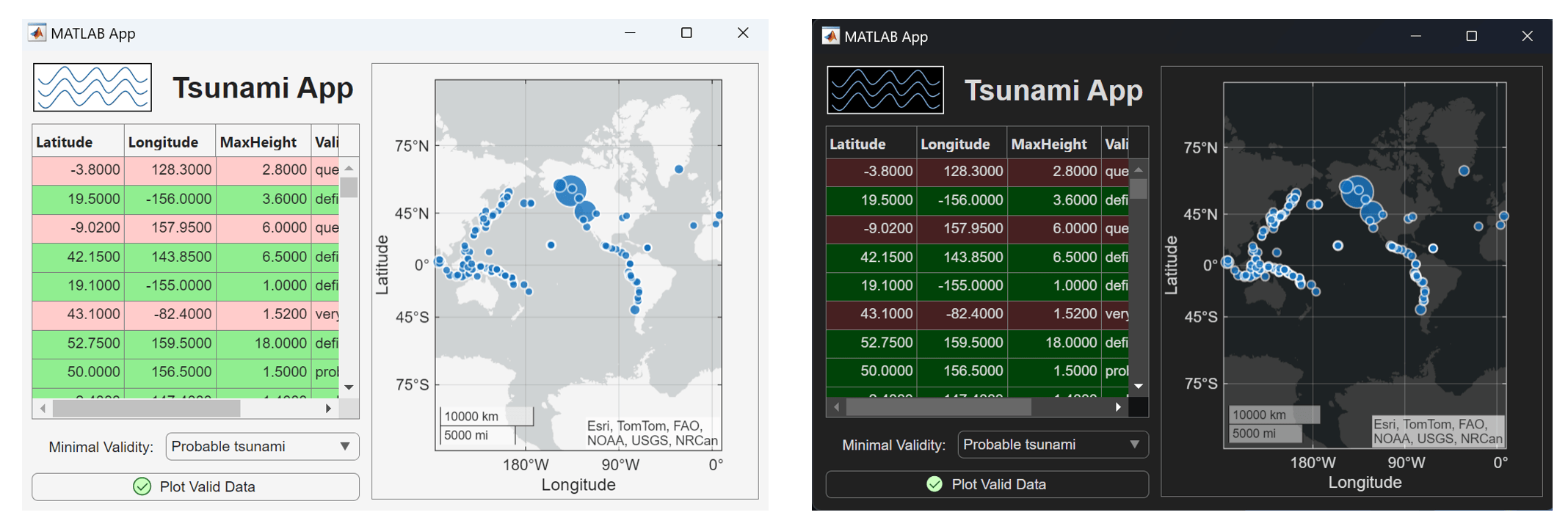The height and width of the screenshot is (526, 1568).
Task: Click the wave logo in the light app
Action: (92, 87)
